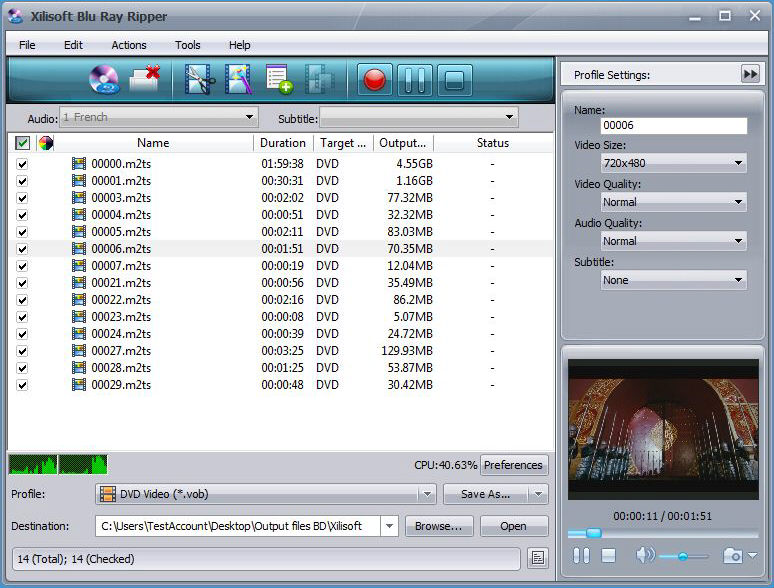Screen dimensions: 774x588
Task: Stop the preview player
Action: [609, 555]
